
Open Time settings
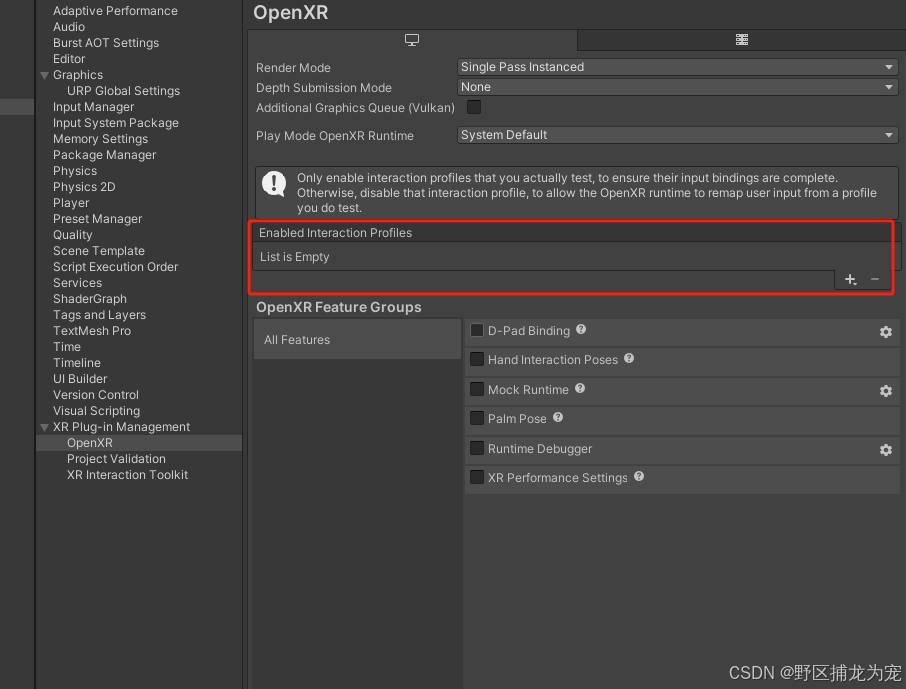(66, 347)
